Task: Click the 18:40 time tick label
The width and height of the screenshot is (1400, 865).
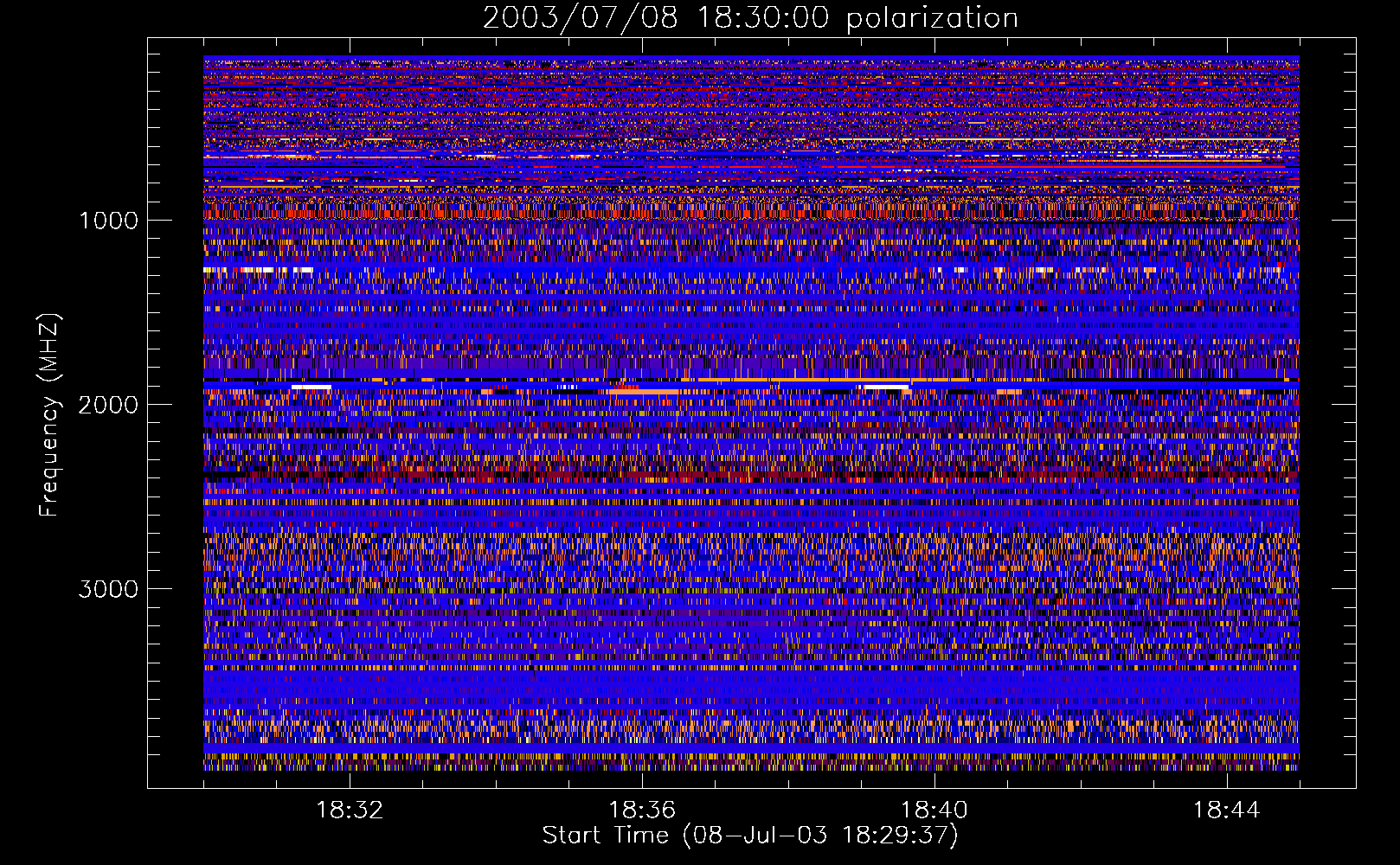Action: point(934,811)
